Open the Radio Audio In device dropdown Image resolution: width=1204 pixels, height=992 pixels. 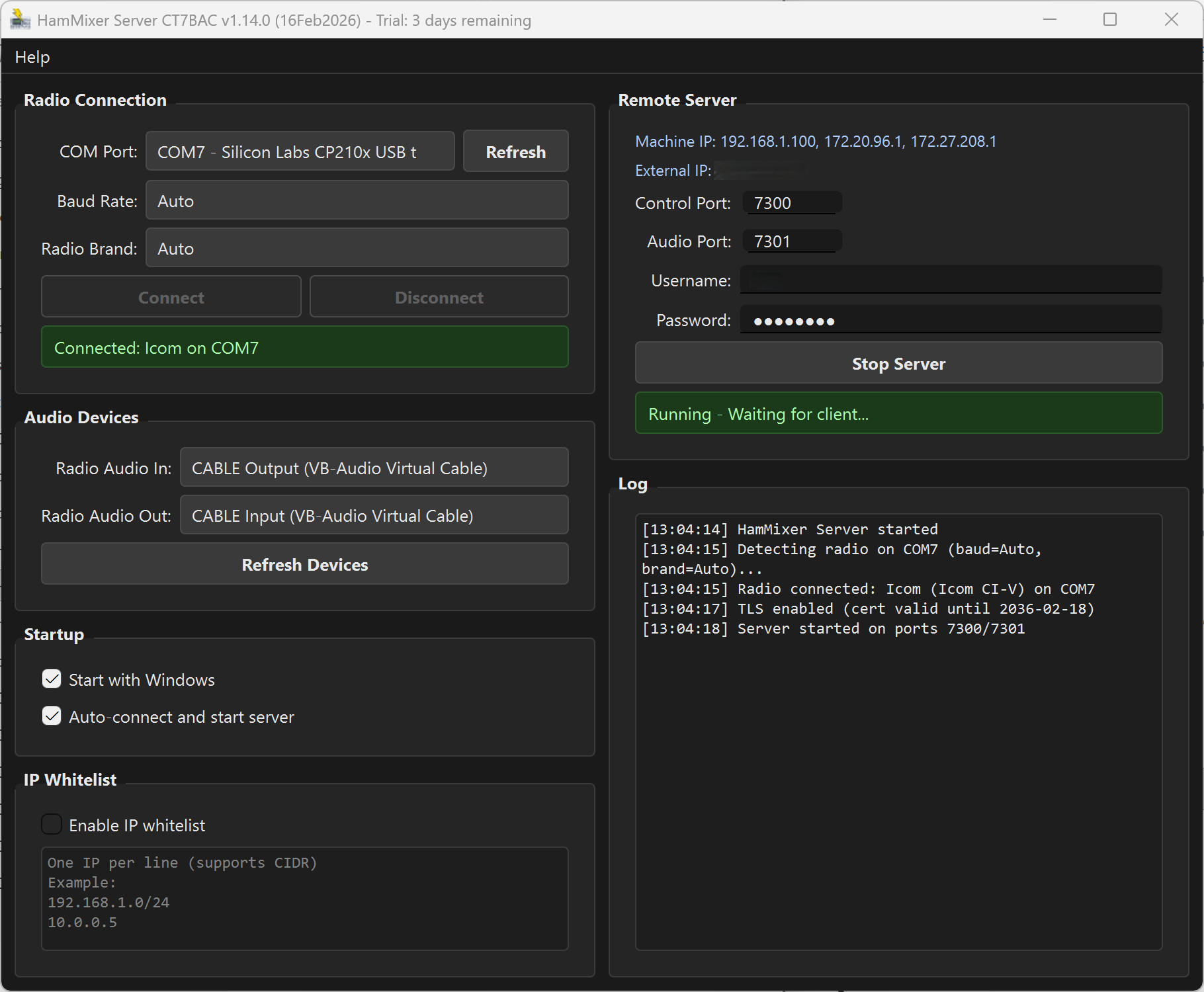click(374, 468)
